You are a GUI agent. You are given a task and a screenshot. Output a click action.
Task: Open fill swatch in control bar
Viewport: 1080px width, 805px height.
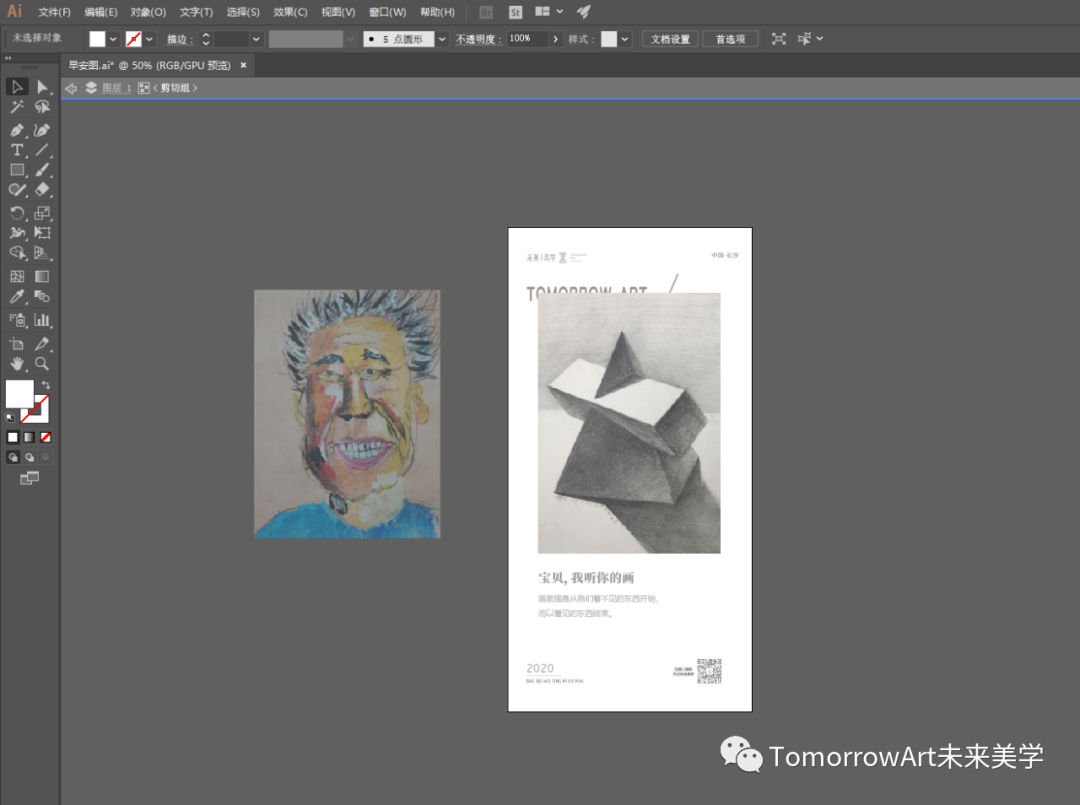point(97,39)
